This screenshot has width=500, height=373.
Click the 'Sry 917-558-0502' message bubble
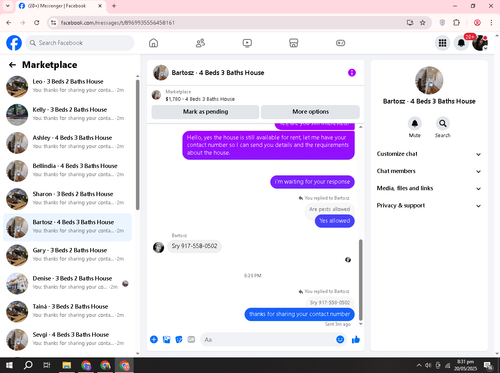pos(194,246)
